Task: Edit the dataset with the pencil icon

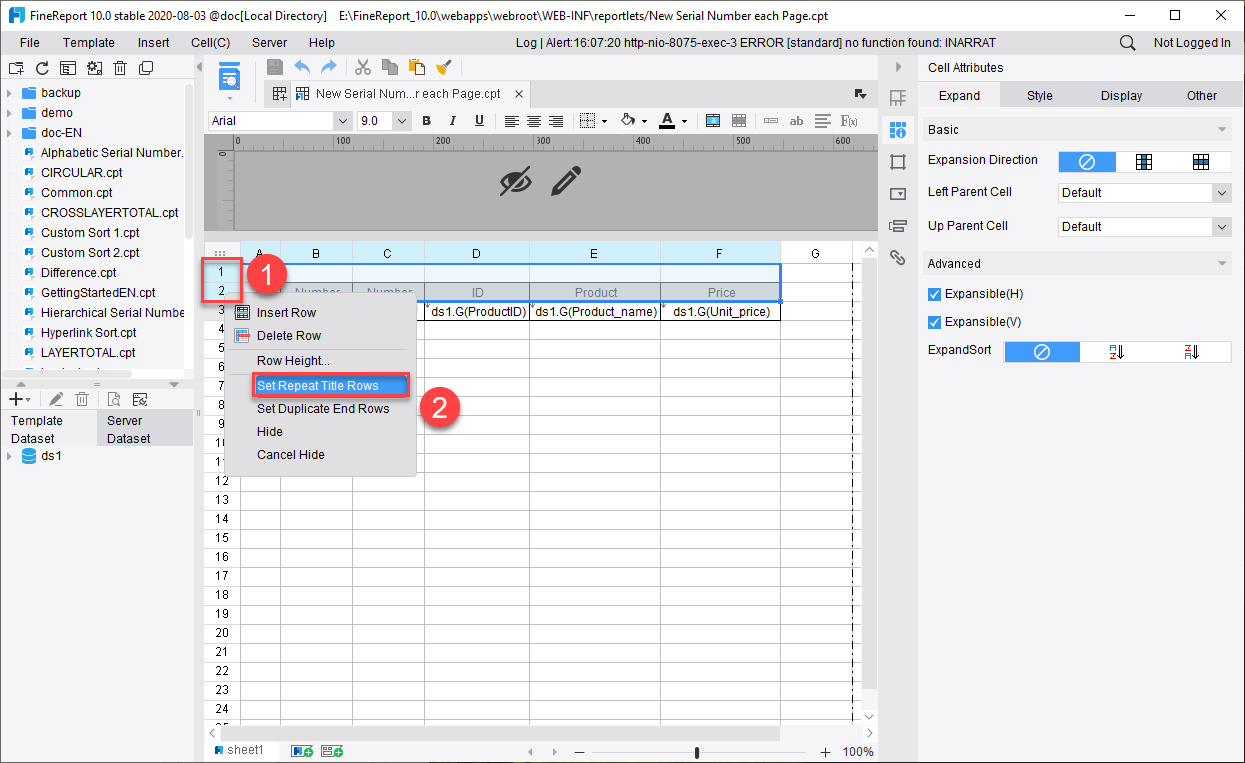Action: coord(56,399)
